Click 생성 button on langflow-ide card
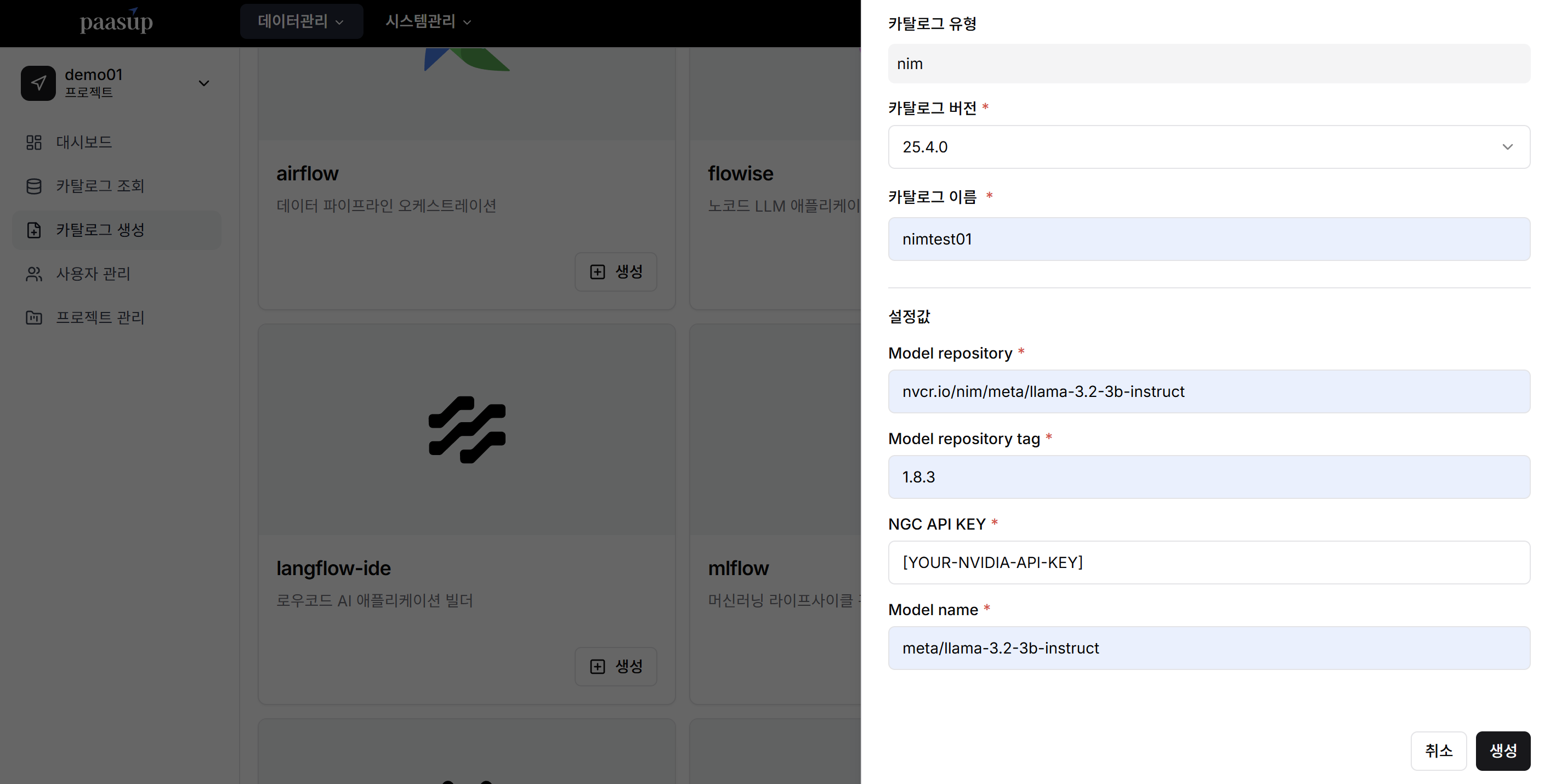 [616, 667]
